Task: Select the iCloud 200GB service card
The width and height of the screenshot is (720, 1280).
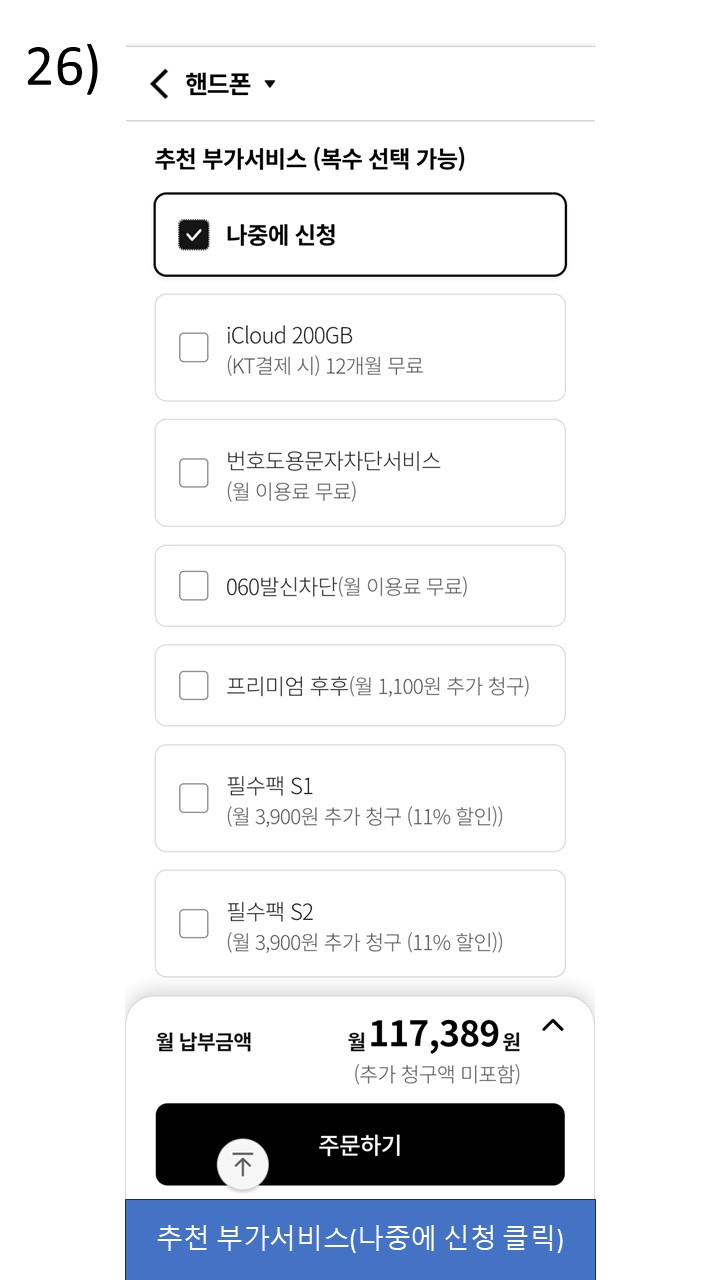Action: 360,348
